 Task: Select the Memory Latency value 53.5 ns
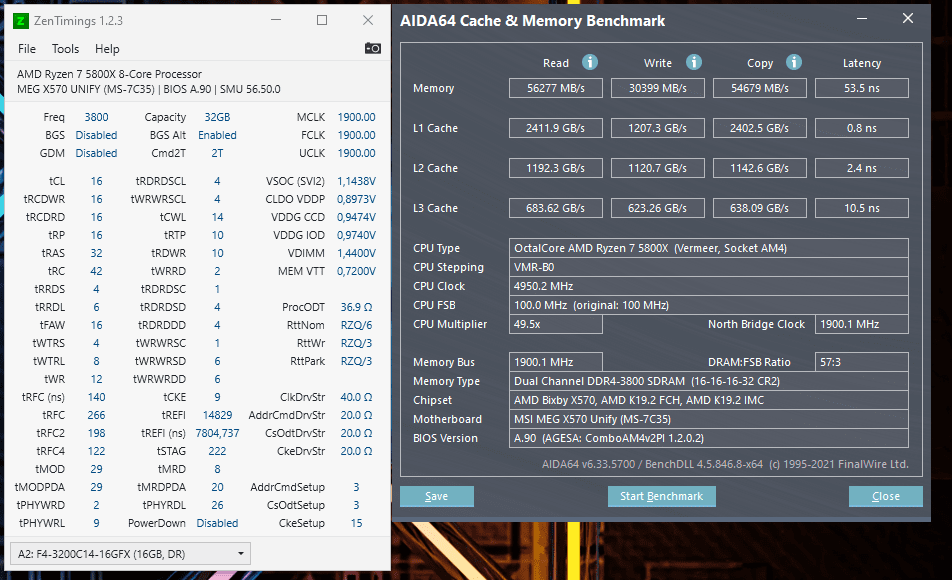tap(862, 88)
